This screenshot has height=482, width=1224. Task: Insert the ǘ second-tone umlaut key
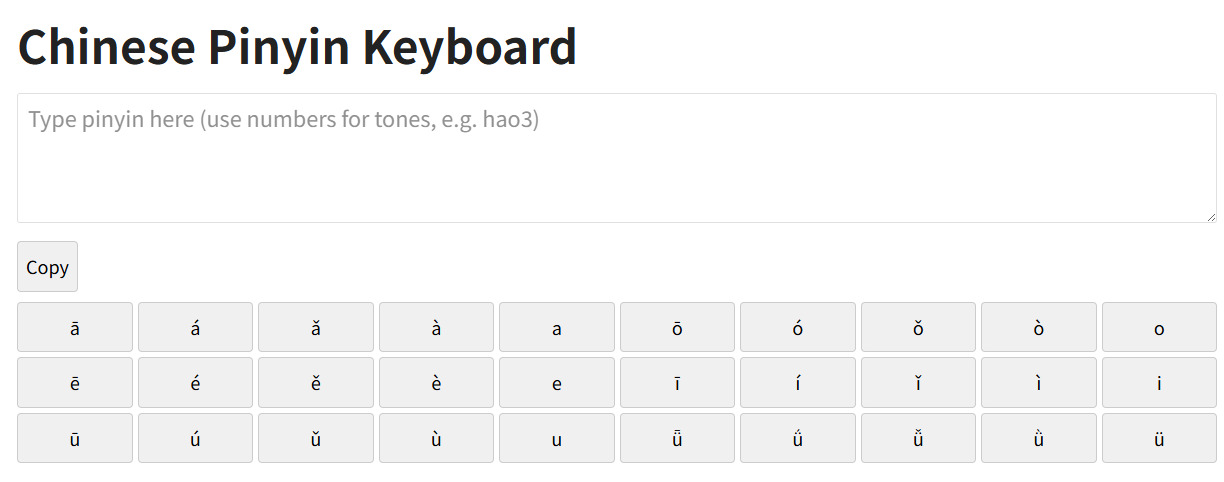click(x=798, y=438)
